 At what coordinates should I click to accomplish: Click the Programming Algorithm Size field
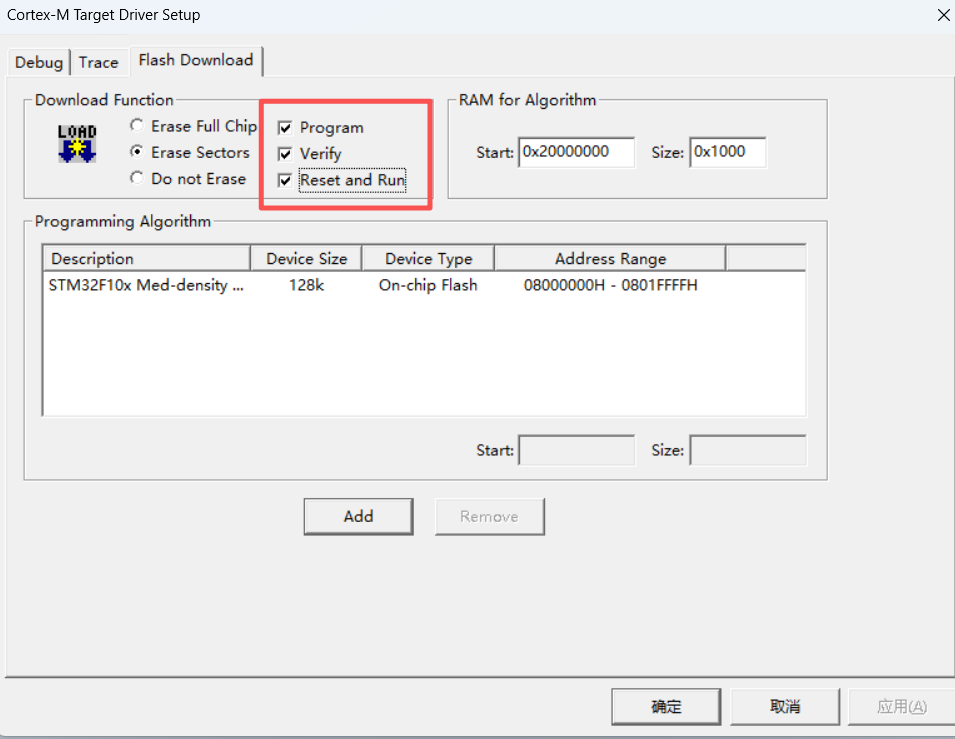(748, 450)
